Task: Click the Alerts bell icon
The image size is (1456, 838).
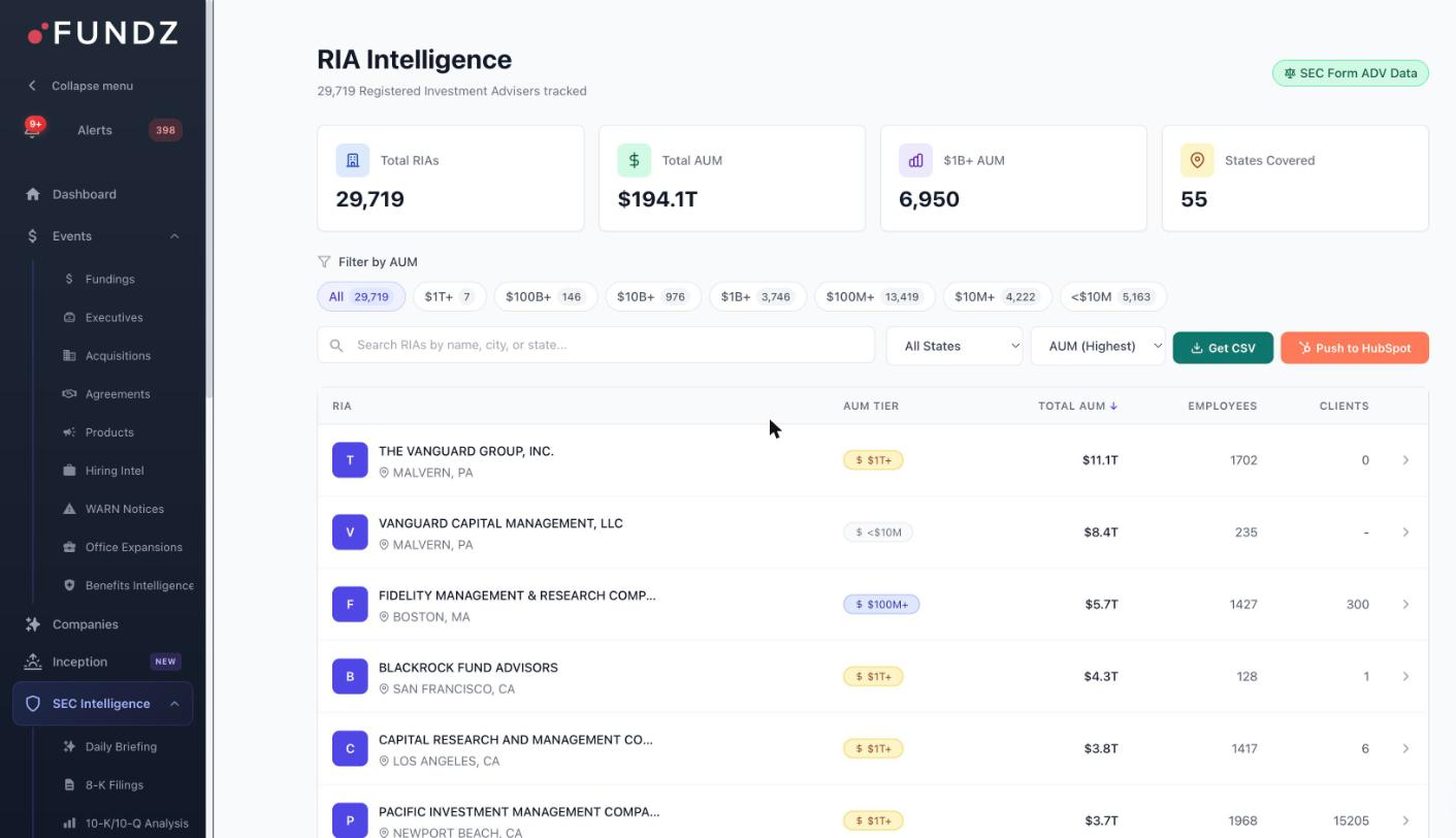Action: pos(33,130)
